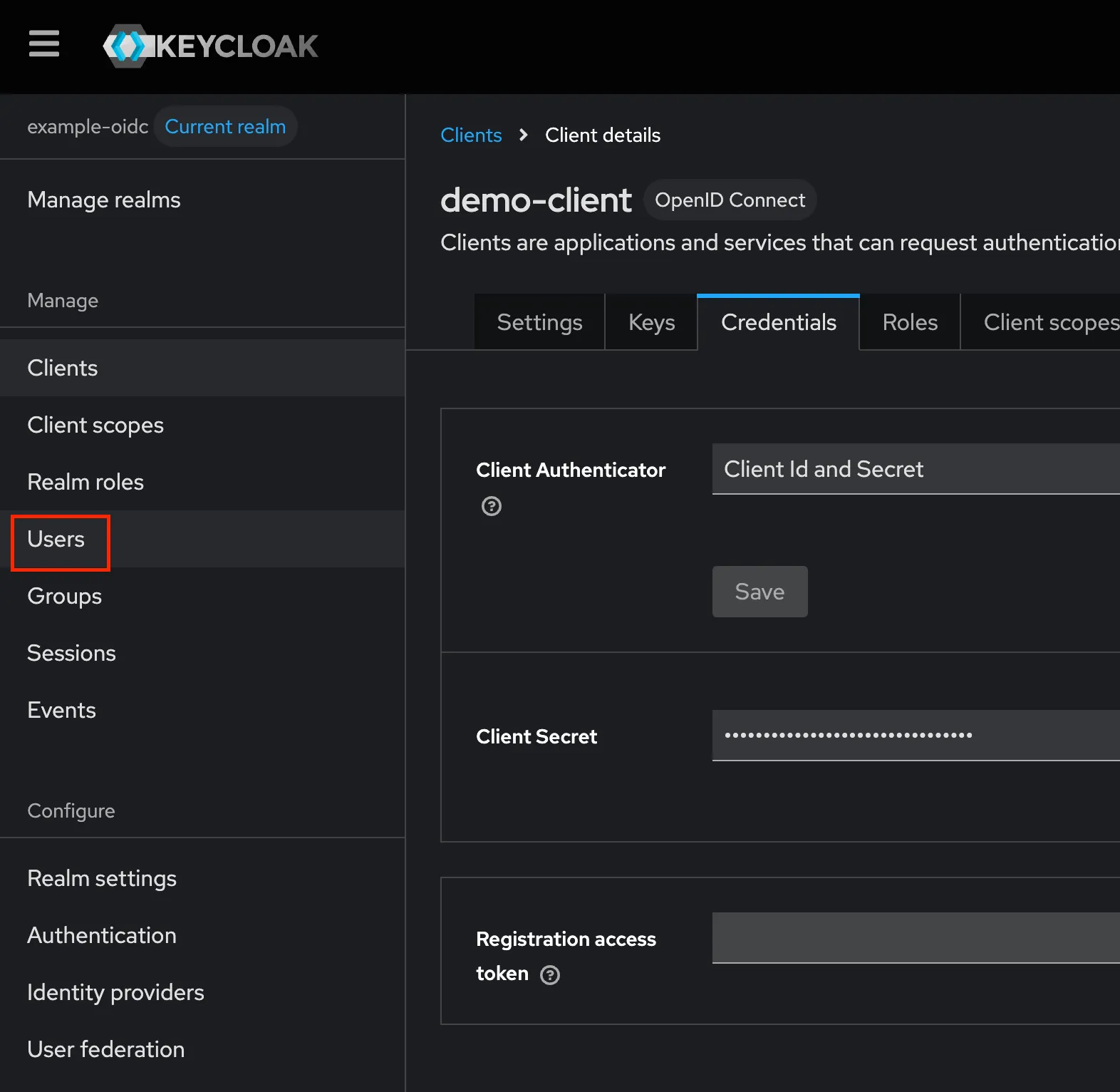
Task: Open Groups from the sidebar
Action: click(65, 597)
